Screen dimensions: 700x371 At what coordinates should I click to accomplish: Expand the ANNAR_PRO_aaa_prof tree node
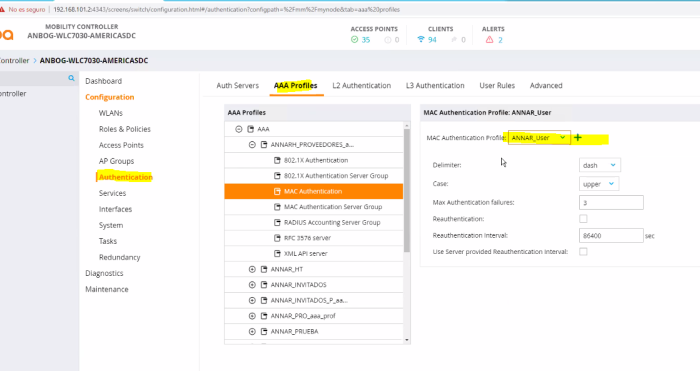[x=252, y=316]
